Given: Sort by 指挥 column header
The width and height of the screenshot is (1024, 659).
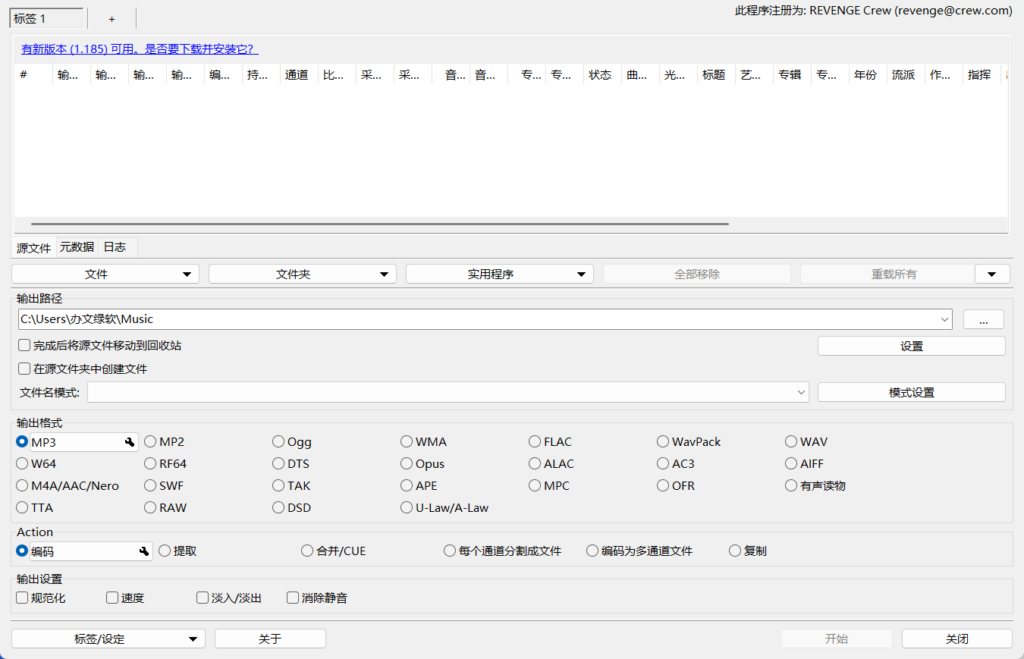Looking at the screenshot, I should (981, 75).
